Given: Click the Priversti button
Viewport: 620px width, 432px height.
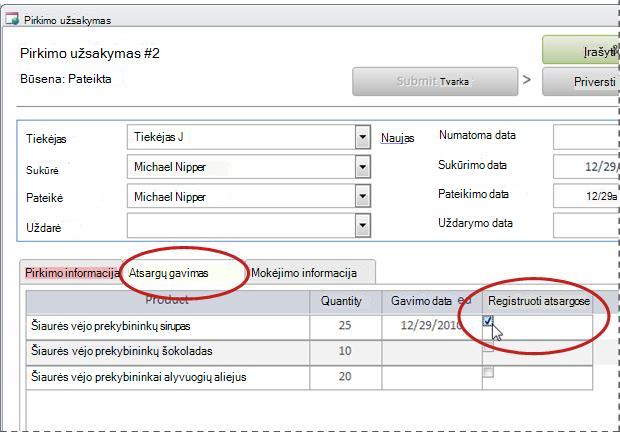Looking at the screenshot, I should (581, 81).
